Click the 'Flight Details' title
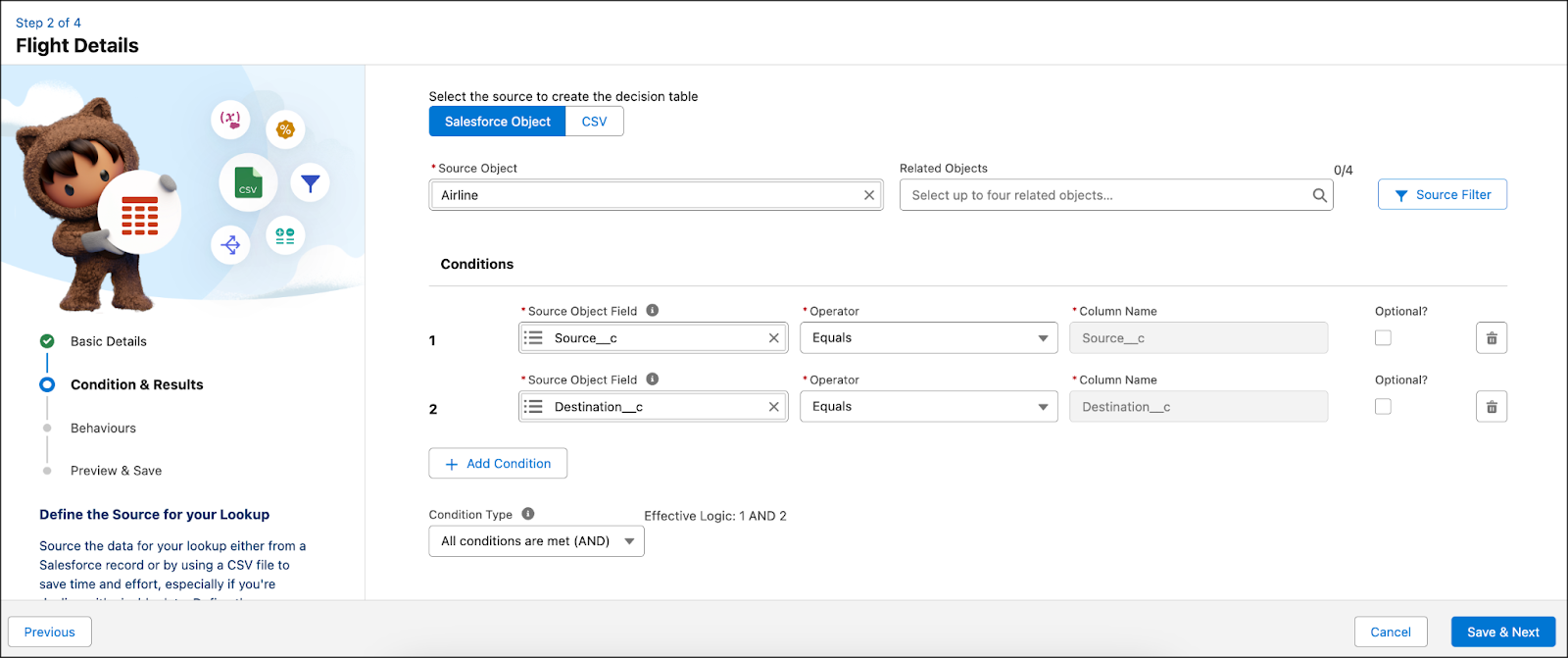This screenshot has height=658, width=1568. 77,46
